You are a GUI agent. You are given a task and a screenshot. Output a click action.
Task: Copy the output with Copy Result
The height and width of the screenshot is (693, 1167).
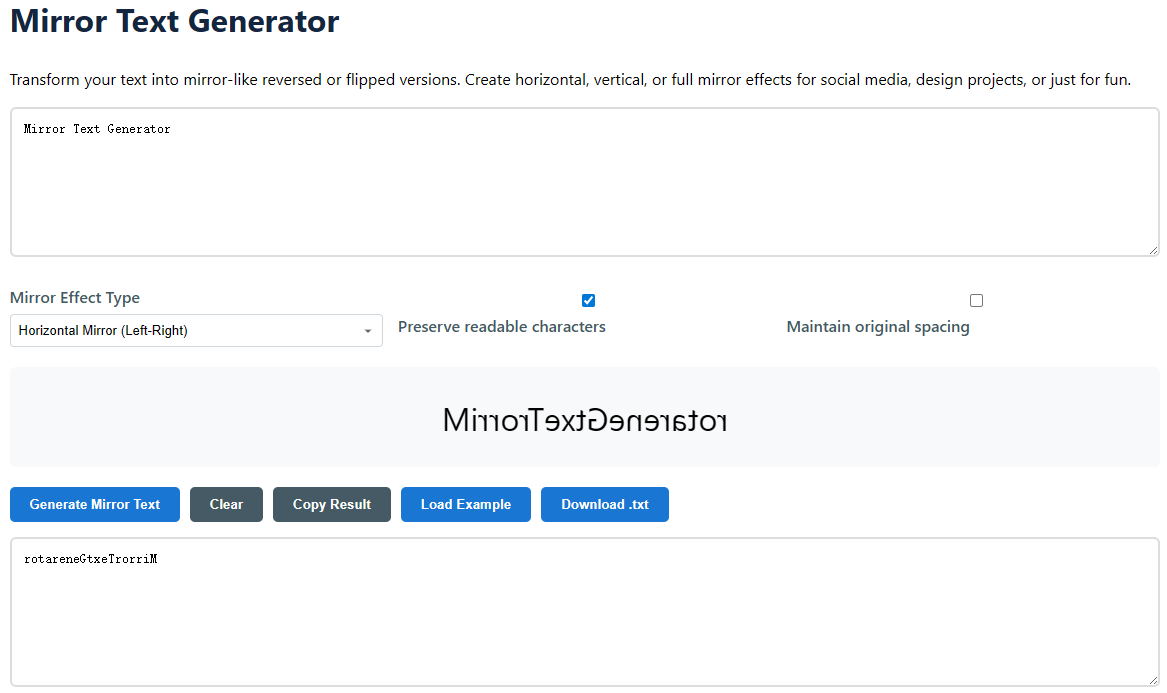tap(331, 505)
